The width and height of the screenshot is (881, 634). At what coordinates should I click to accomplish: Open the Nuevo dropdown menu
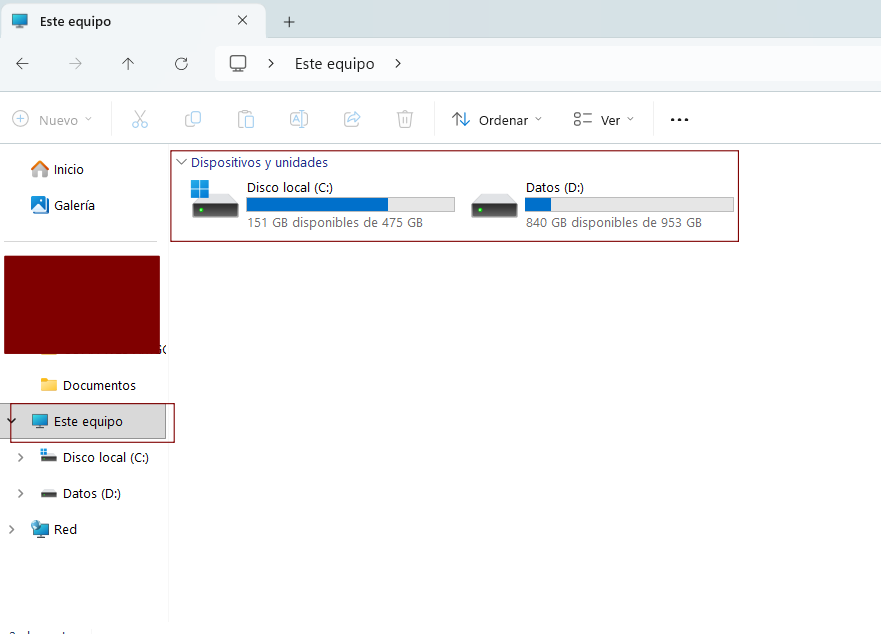pos(52,120)
